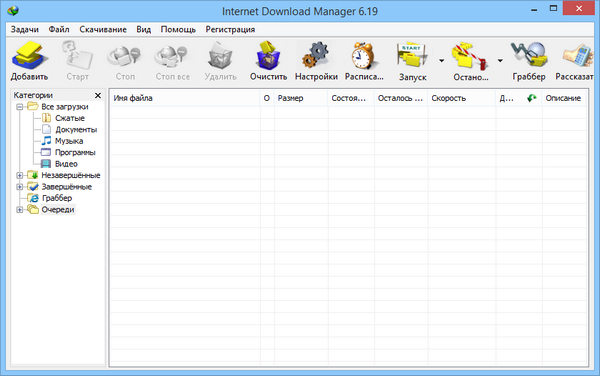The height and width of the screenshot is (376, 600).
Task: Click the IDM logo in title bar
Action: (13, 10)
